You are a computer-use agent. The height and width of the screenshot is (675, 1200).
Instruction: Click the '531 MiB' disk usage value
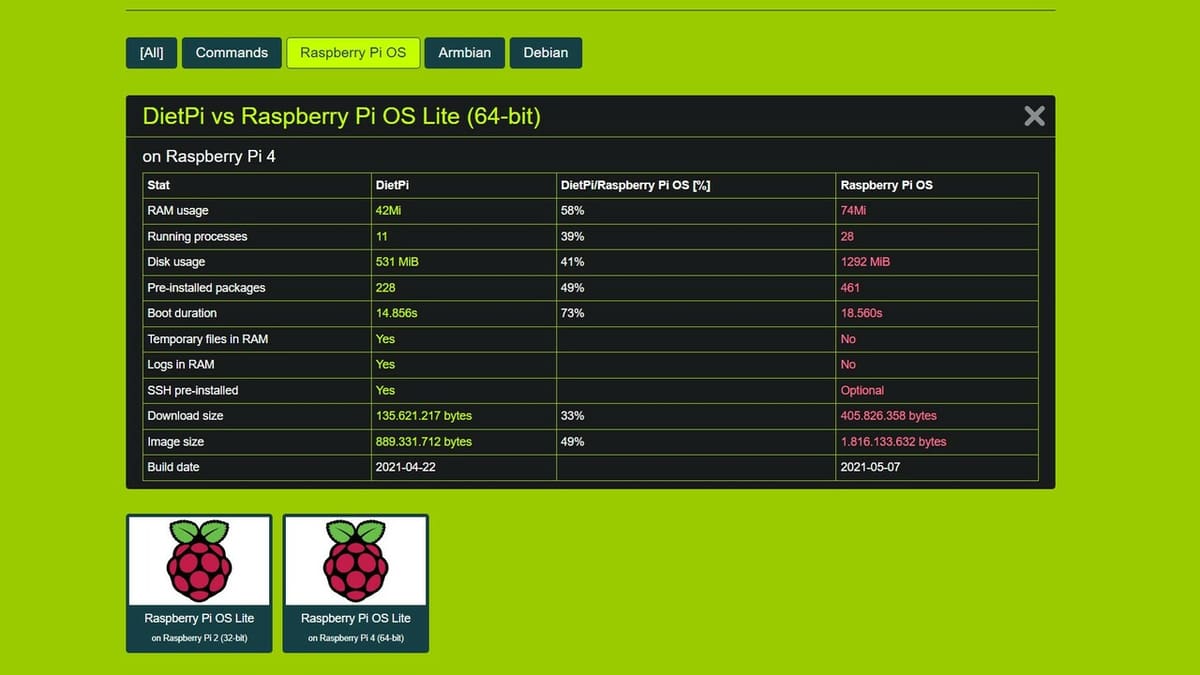(396, 262)
